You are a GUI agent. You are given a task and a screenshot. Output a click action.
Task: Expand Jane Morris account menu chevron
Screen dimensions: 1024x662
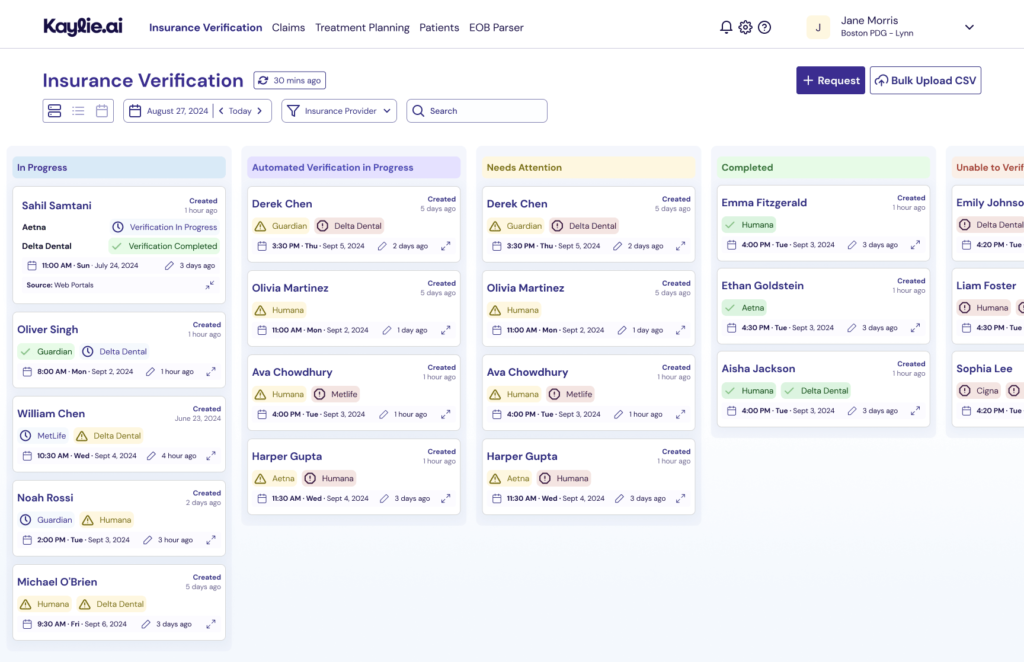coord(968,28)
